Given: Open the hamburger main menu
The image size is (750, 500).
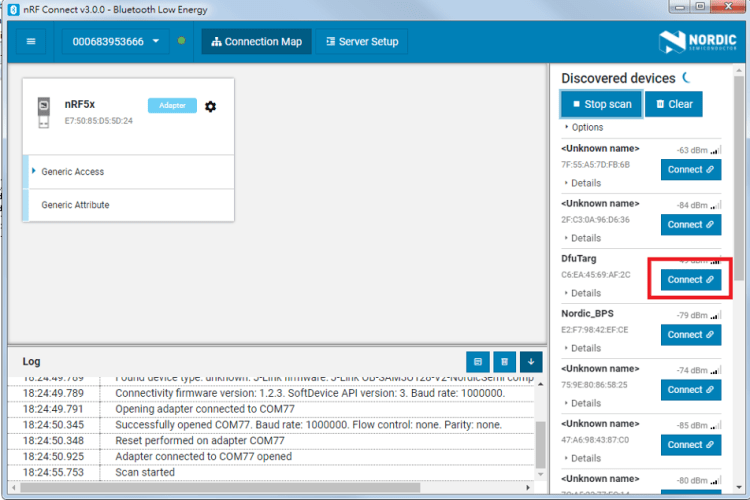Looking at the screenshot, I should point(31,42).
